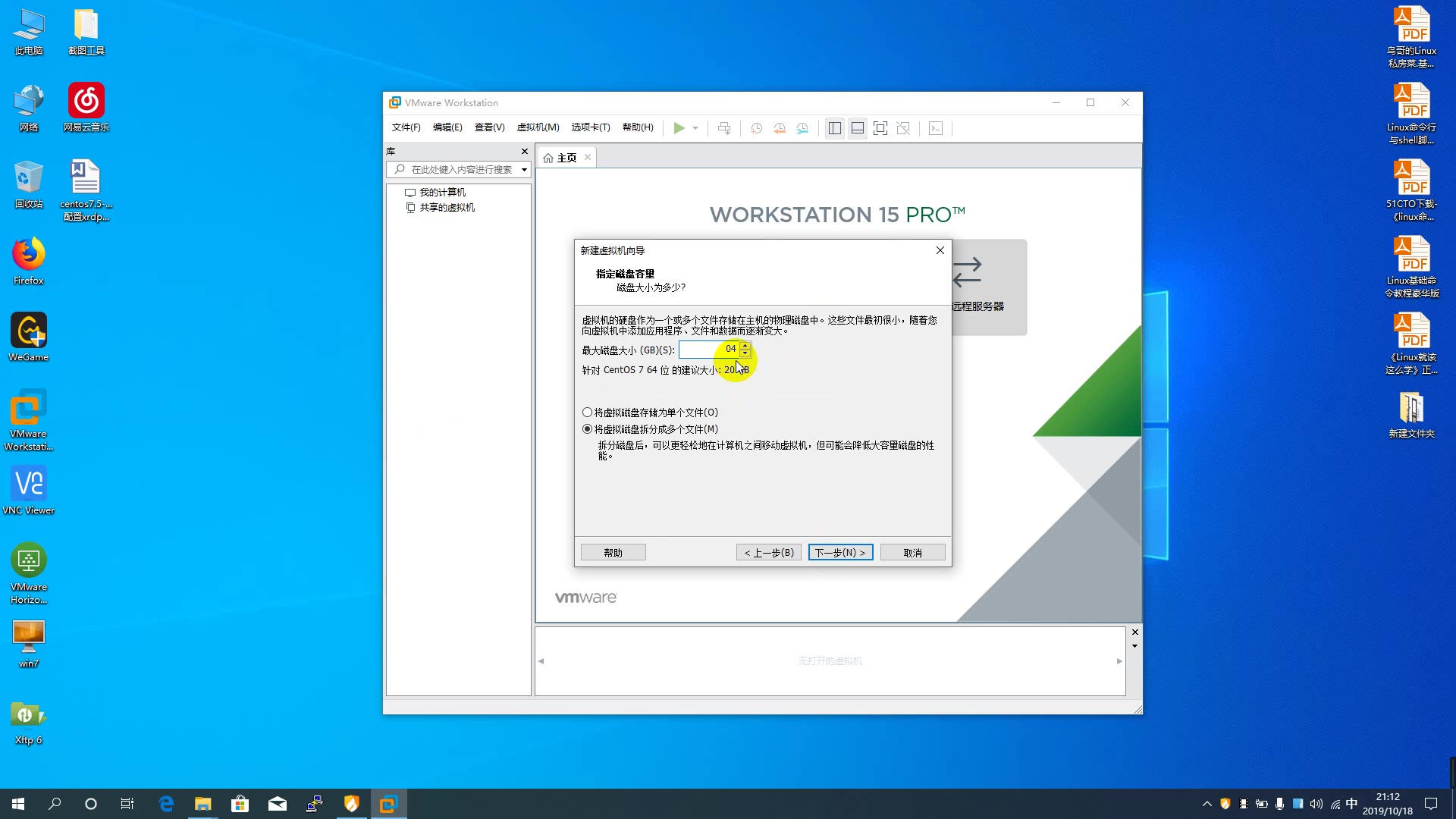The width and height of the screenshot is (1456, 819).
Task: Click the 下一步(N) button
Action: (x=840, y=553)
